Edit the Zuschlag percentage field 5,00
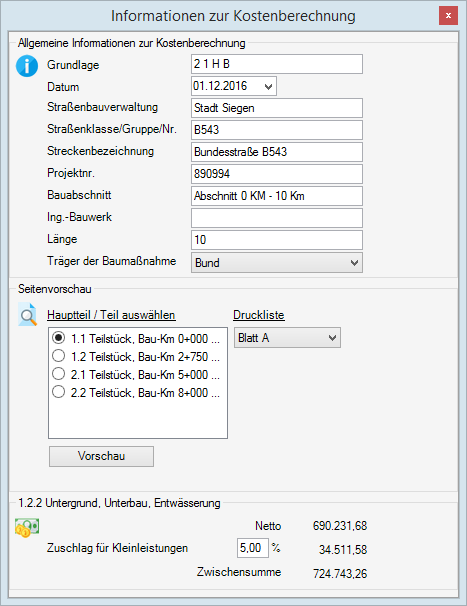The image size is (467, 606). [253, 548]
